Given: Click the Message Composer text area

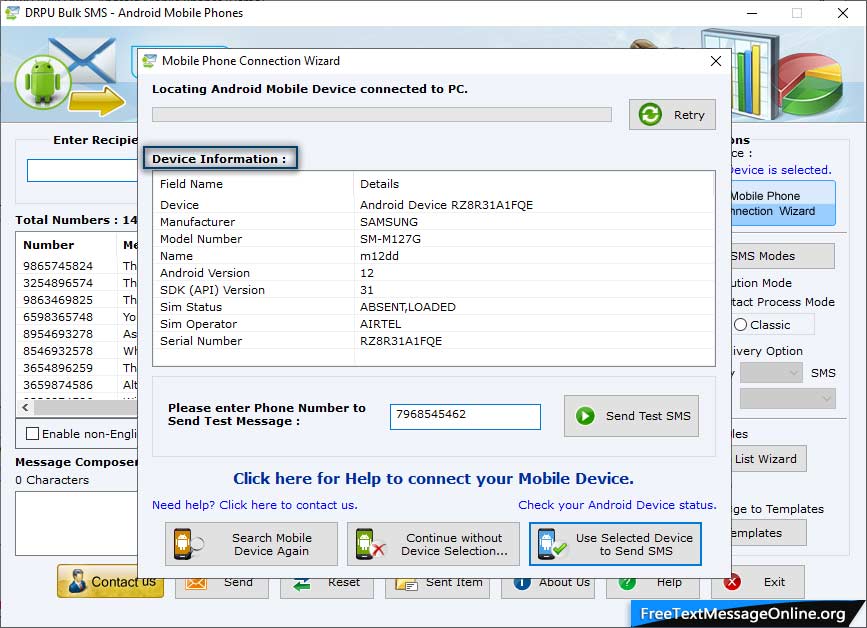Looking at the screenshot, I should 76,523.
